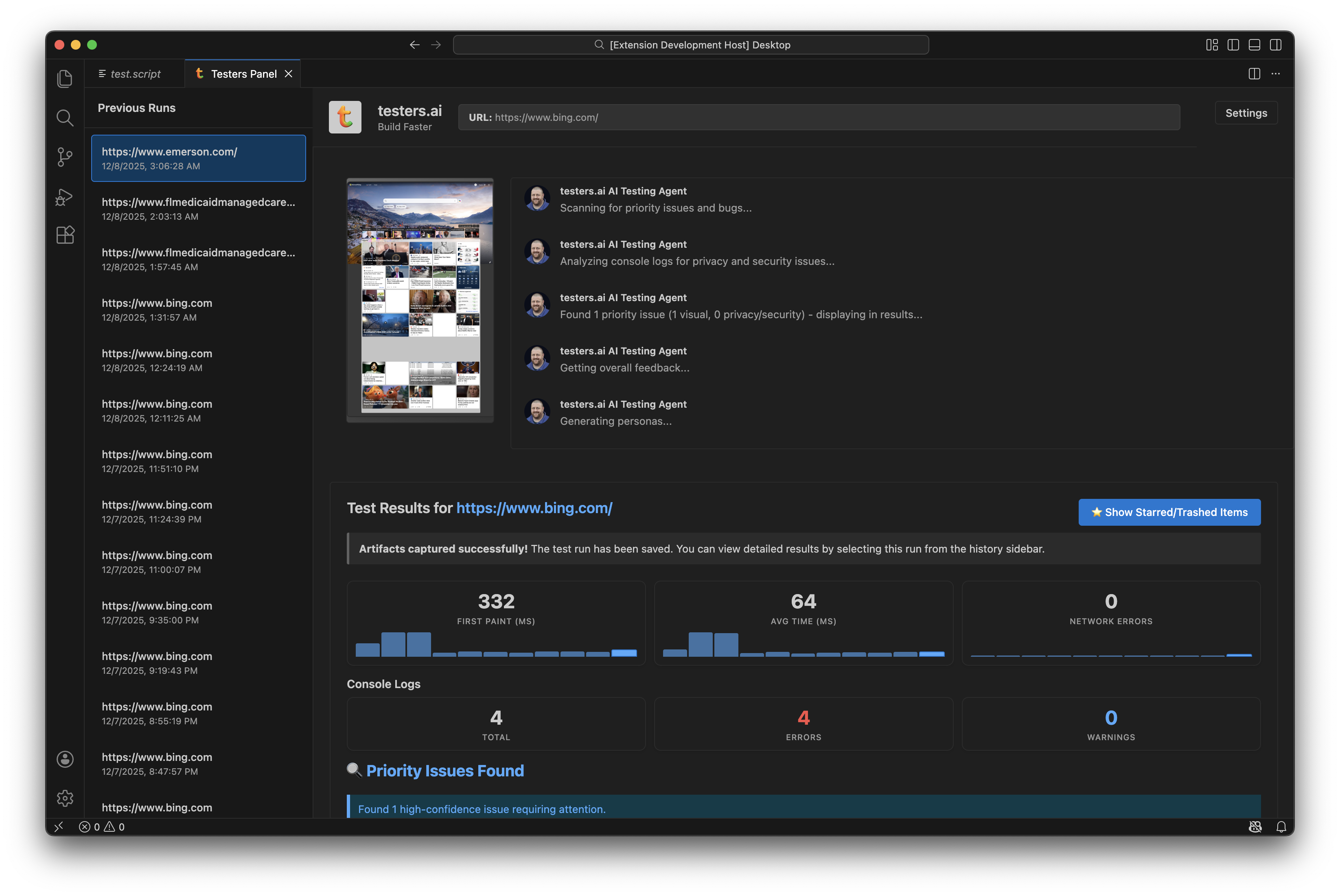This screenshot has width=1340, height=896.
Task: Open Settings in the testers.ai panel
Action: (x=1246, y=113)
